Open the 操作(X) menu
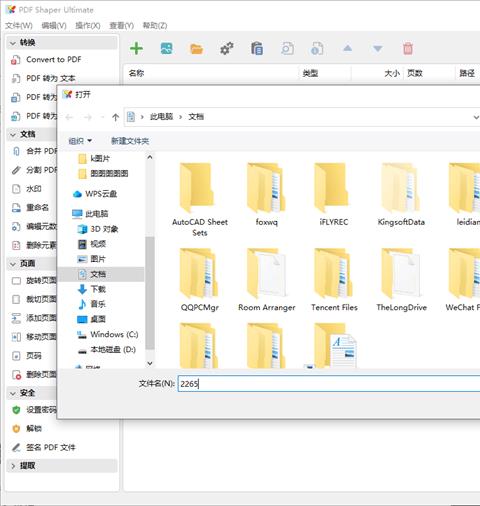This screenshot has width=480, height=506. click(88, 26)
